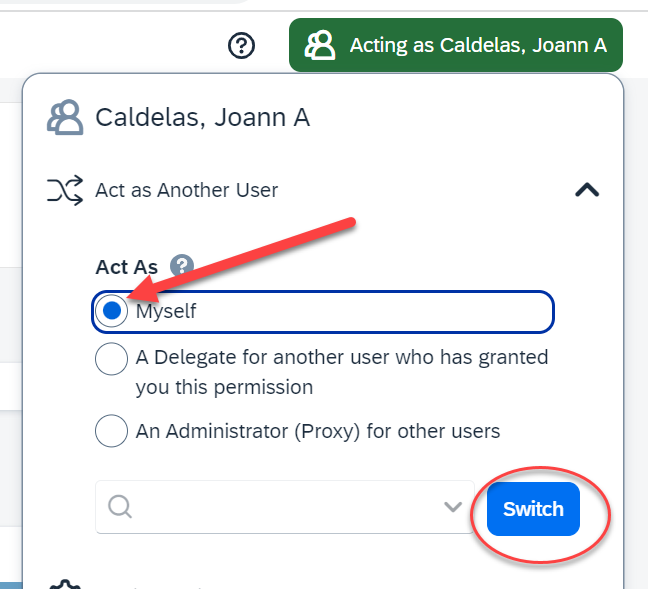This screenshot has height=589, width=648.
Task: Select the Delegate for another user radio button
Action: 111,359
